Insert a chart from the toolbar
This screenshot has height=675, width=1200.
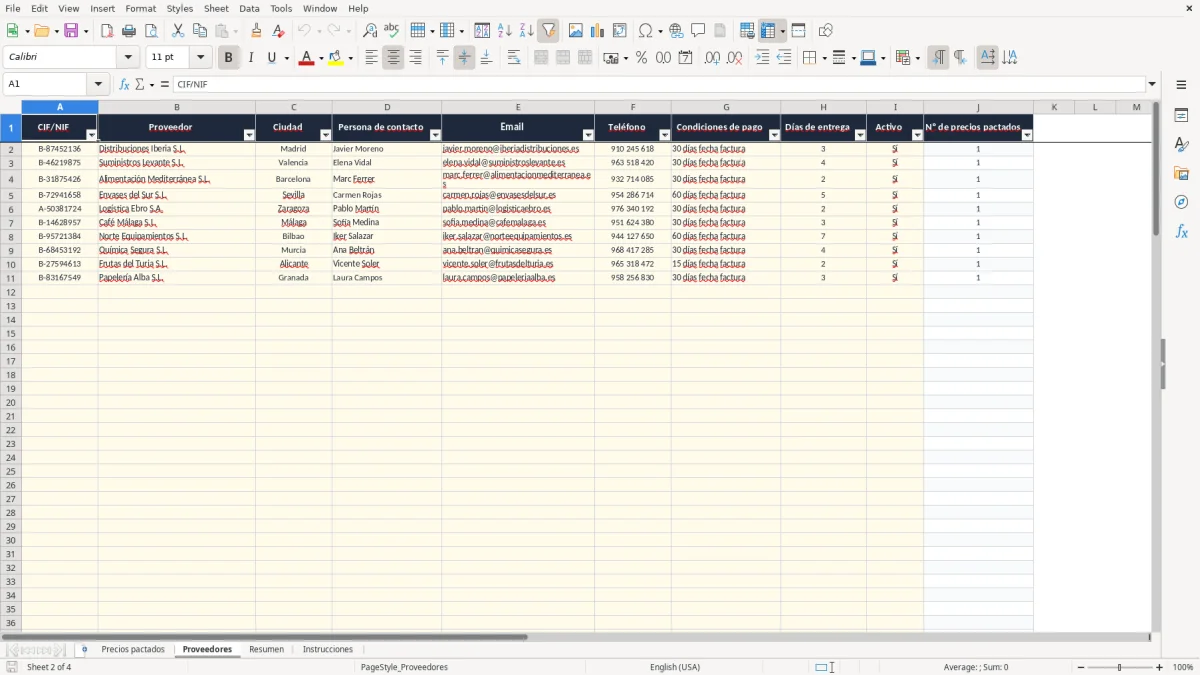pos(598,31)
